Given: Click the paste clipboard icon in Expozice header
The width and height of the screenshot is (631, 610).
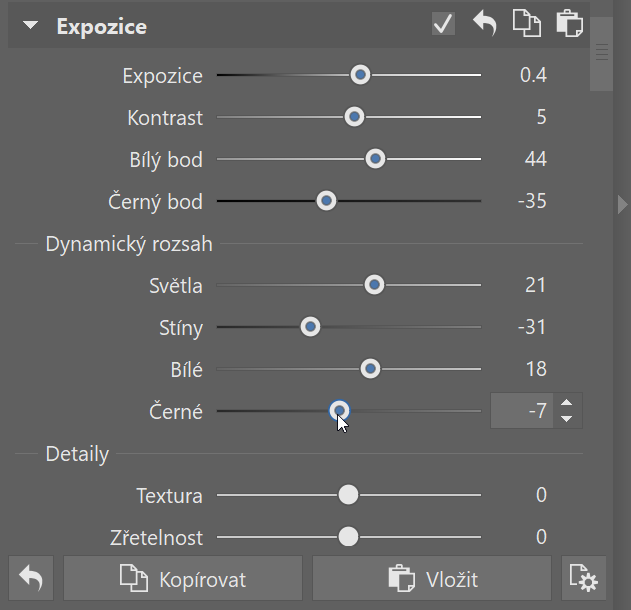Looking at the screenshot, I should [569, 23].
